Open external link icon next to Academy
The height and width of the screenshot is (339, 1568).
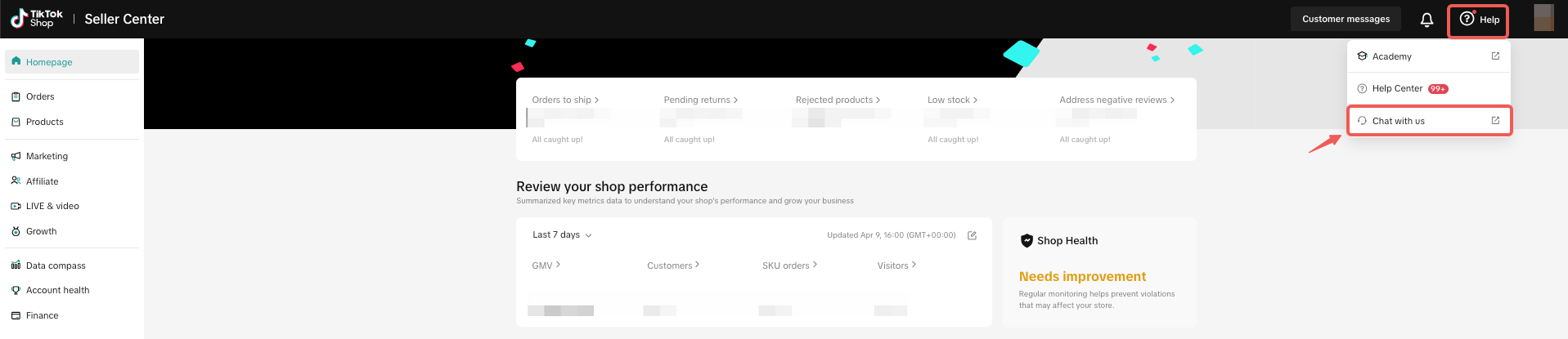pyautogui.click(x=1495, y=56)
